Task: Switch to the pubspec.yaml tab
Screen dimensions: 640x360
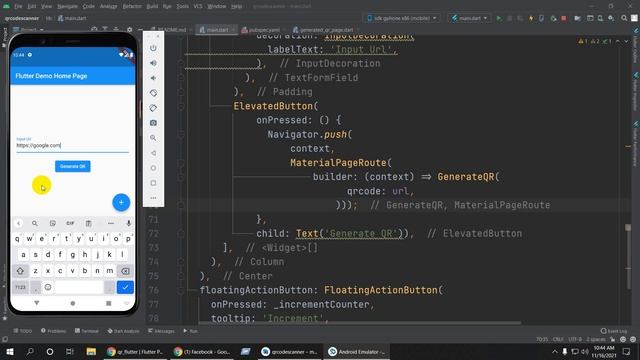Action: tap(260, 30)
